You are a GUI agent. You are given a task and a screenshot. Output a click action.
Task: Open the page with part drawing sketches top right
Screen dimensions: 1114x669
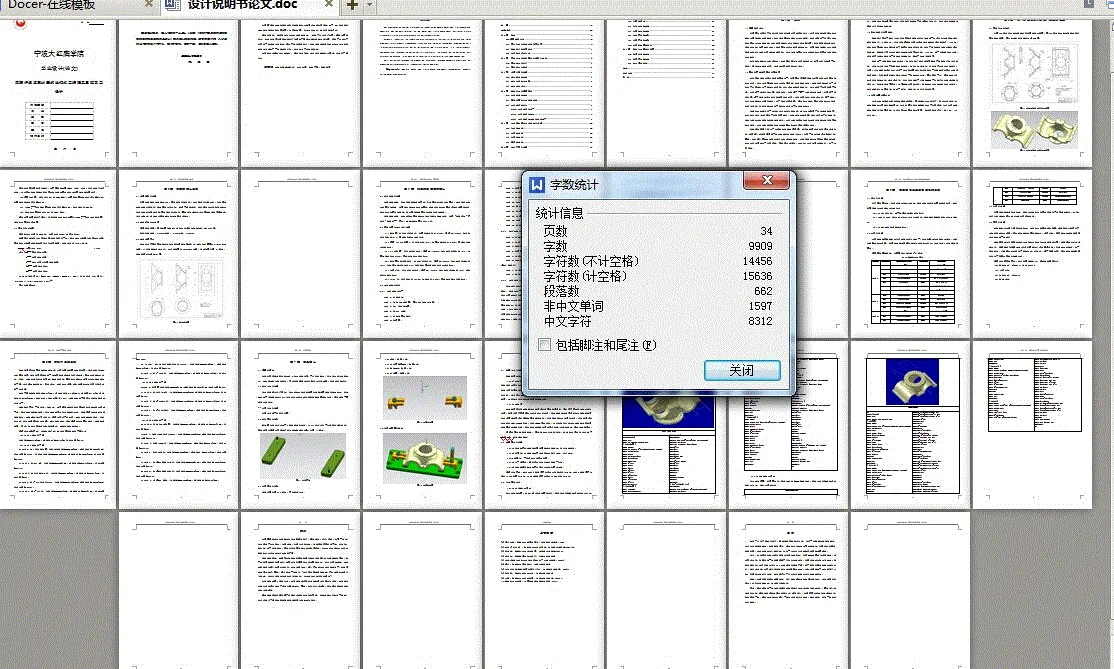(x=1033, y=90)
